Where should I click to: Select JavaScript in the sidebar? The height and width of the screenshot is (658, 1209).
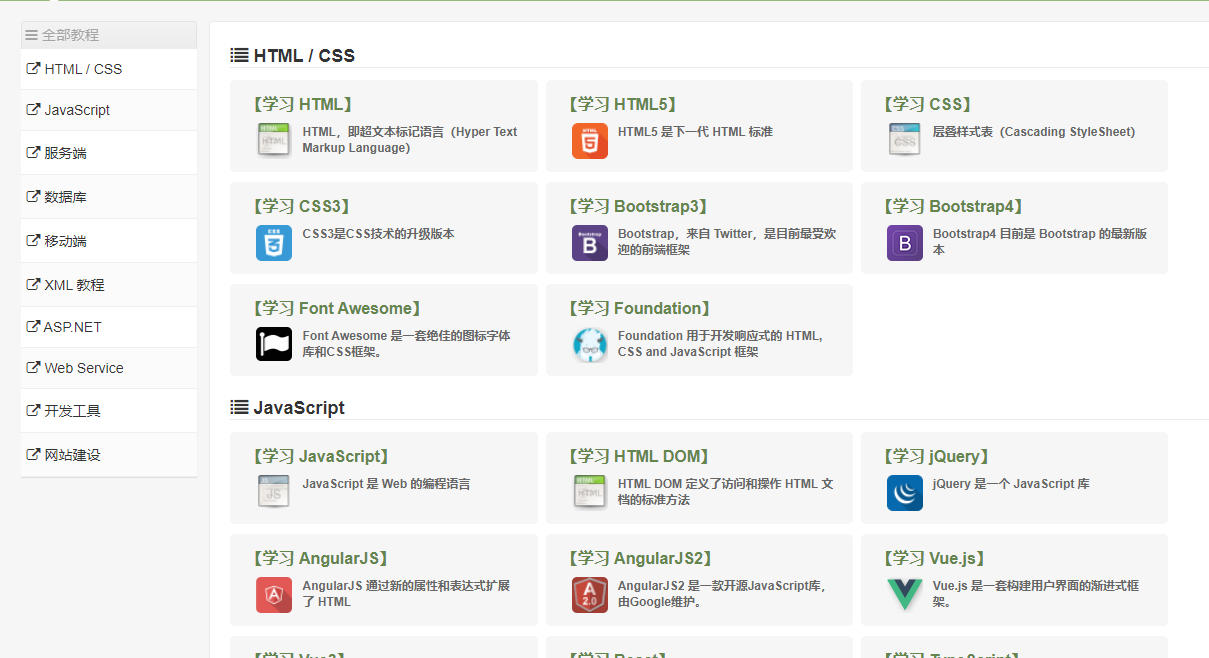click(x=109, y=110)
